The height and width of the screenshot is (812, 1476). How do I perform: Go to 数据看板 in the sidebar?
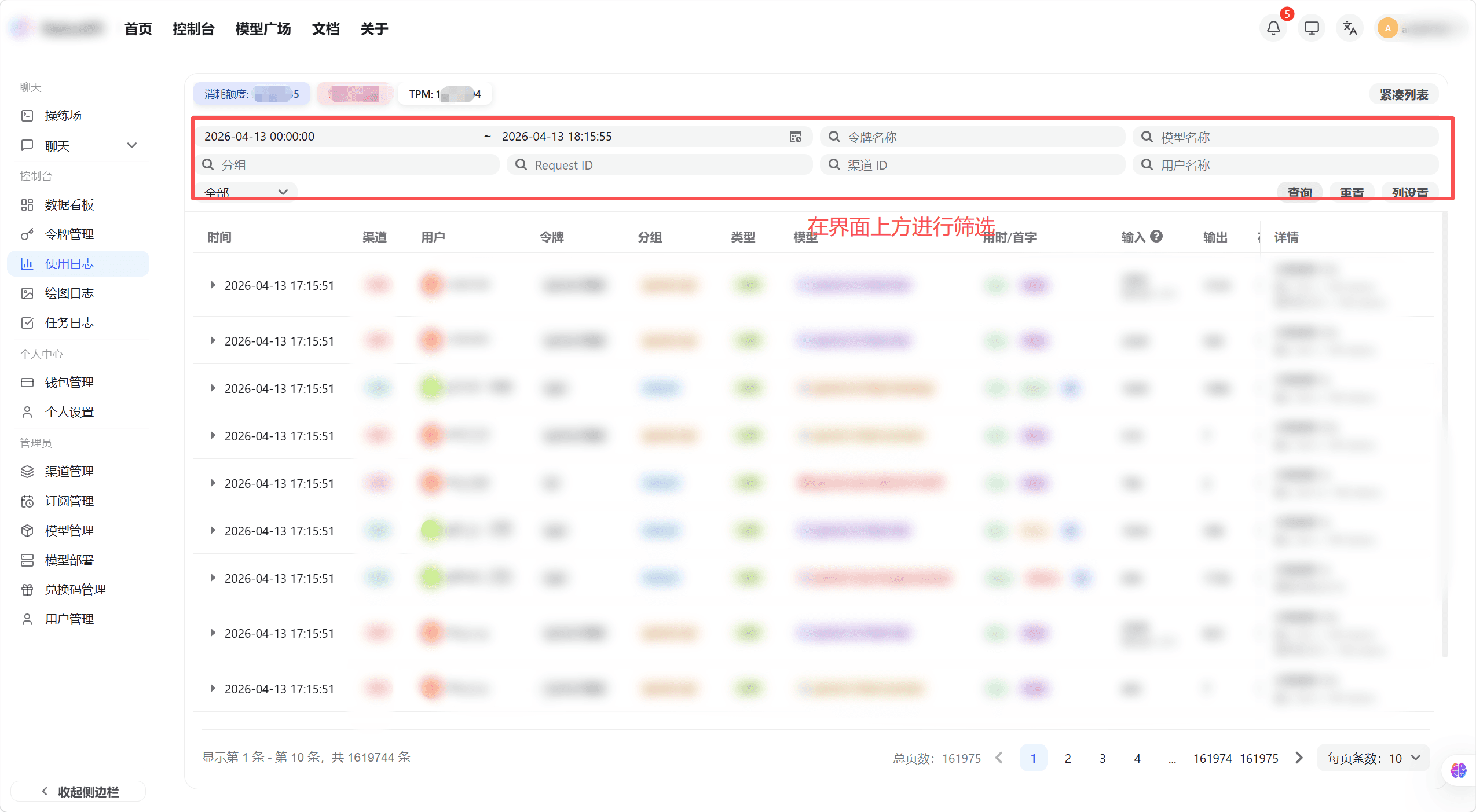pyautogui.click(x=69, y=205)
